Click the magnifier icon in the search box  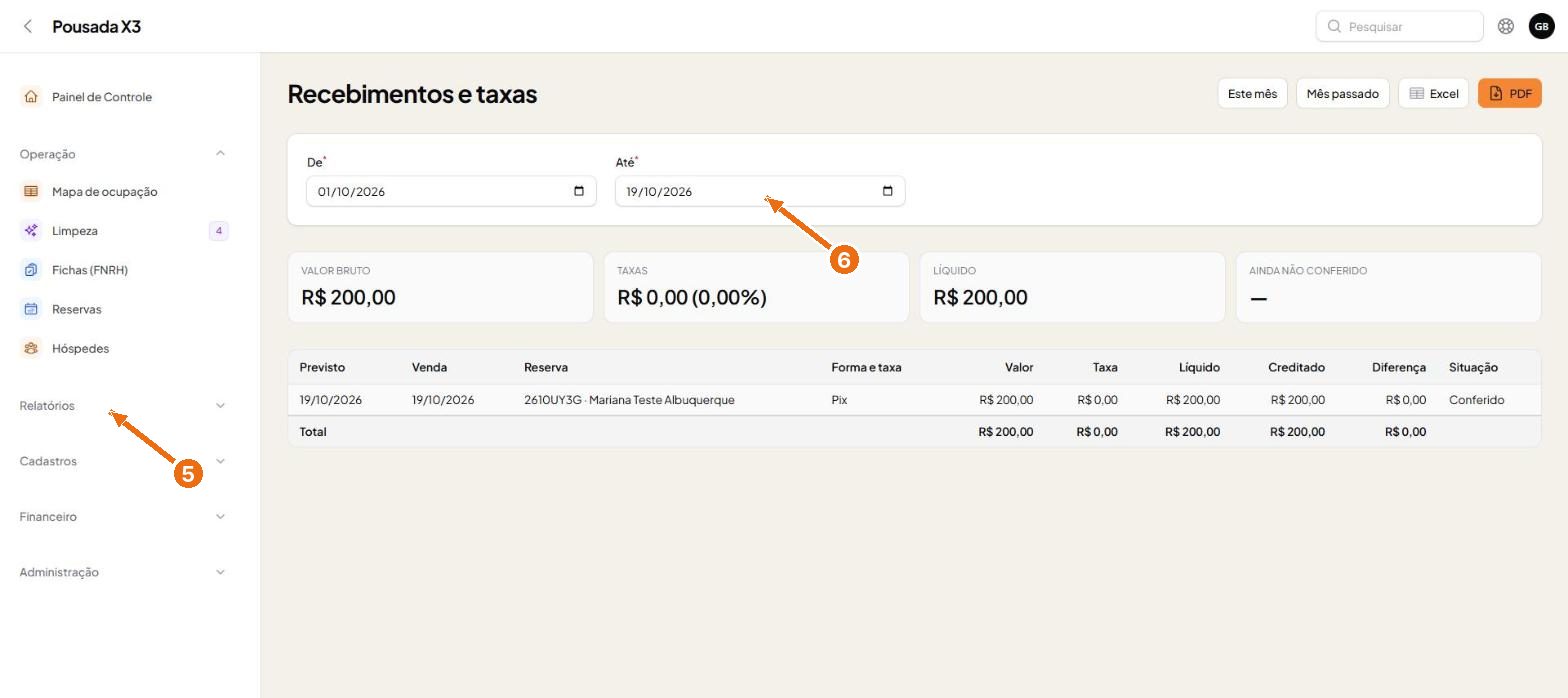[1334, 26]
